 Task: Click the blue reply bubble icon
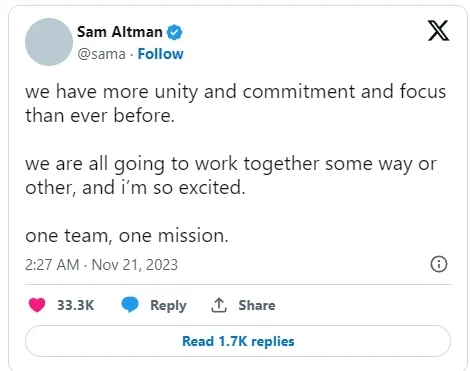click(x=130, y=305)
